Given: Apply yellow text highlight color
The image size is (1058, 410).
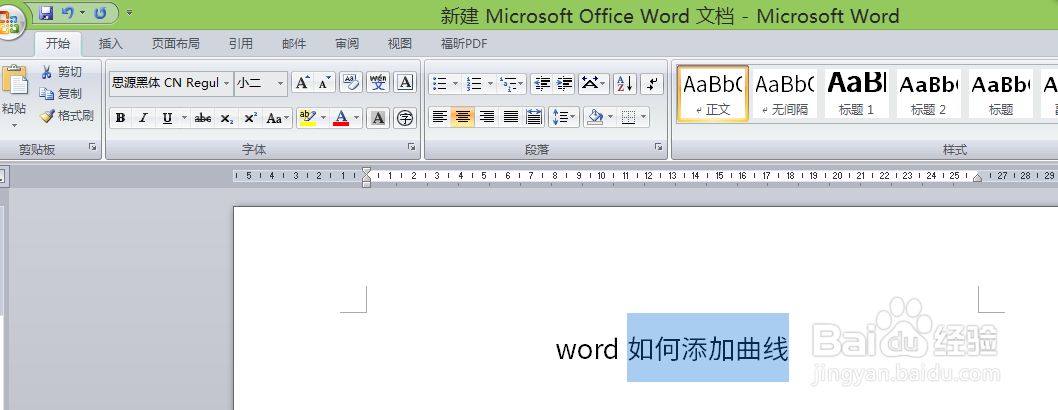Looking at the screenshot, I should tap(308, 118).
